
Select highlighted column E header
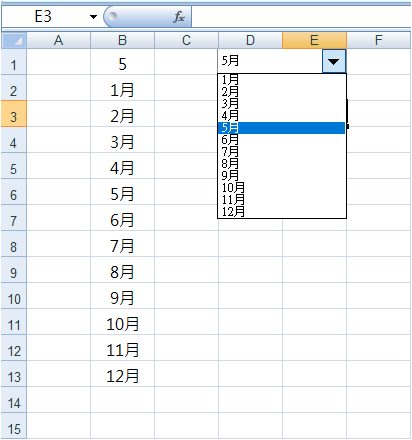point(314,41)
